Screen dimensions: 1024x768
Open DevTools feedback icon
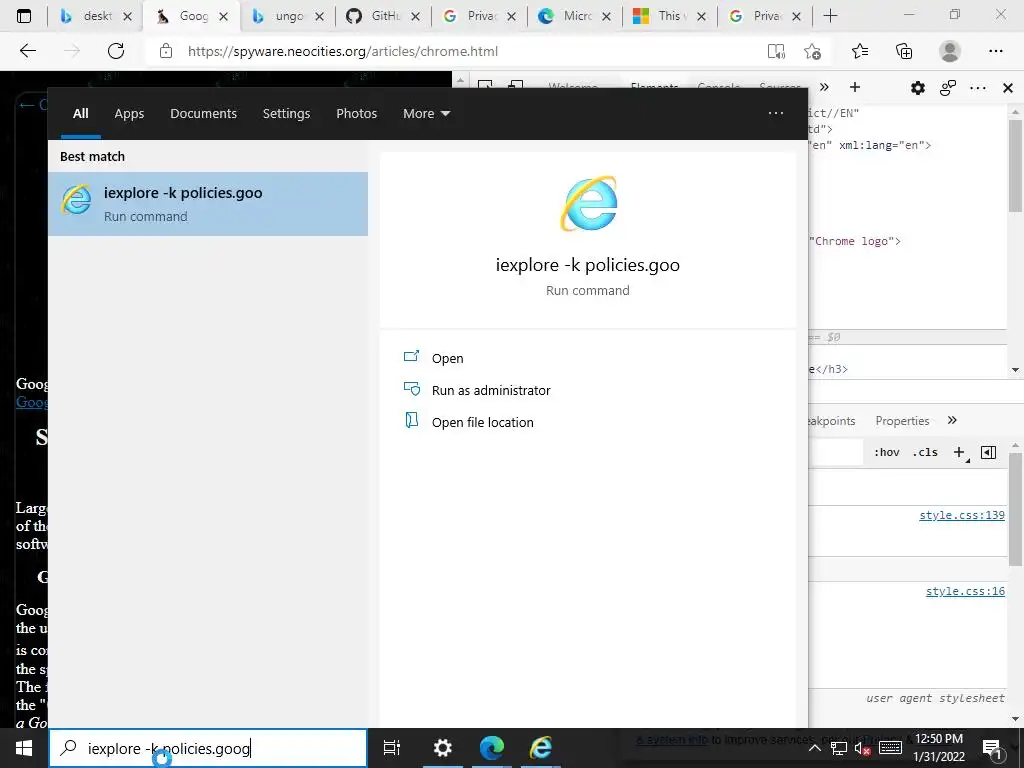948,88
